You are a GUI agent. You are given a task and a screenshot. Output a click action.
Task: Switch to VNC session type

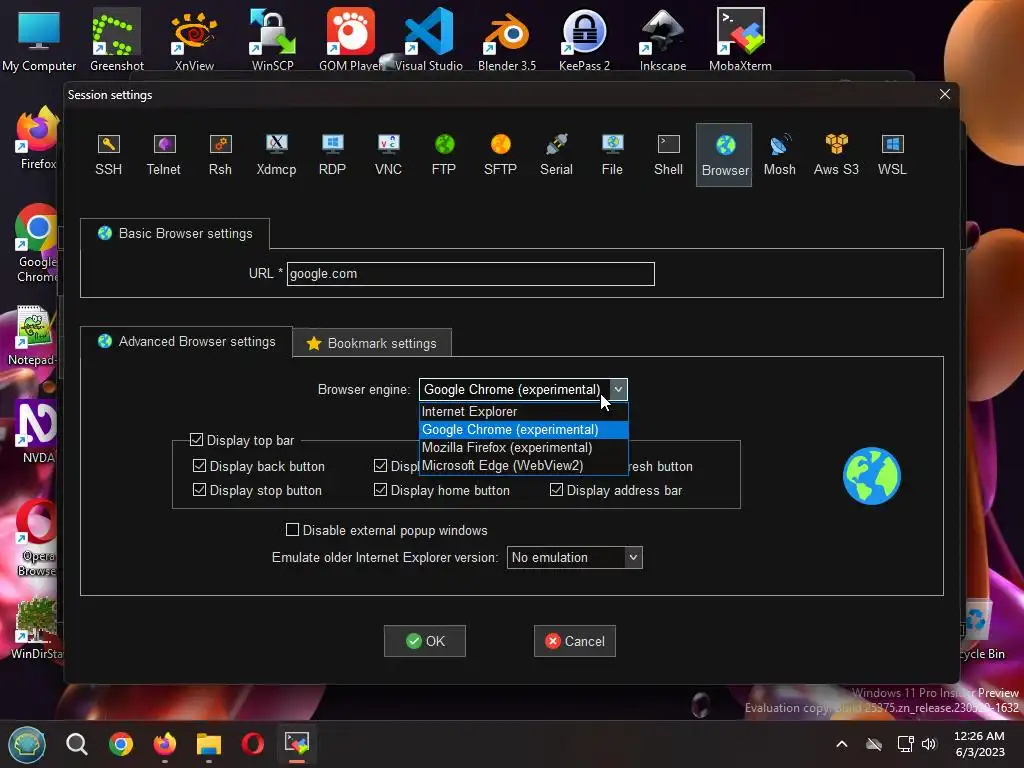[389, 155]
